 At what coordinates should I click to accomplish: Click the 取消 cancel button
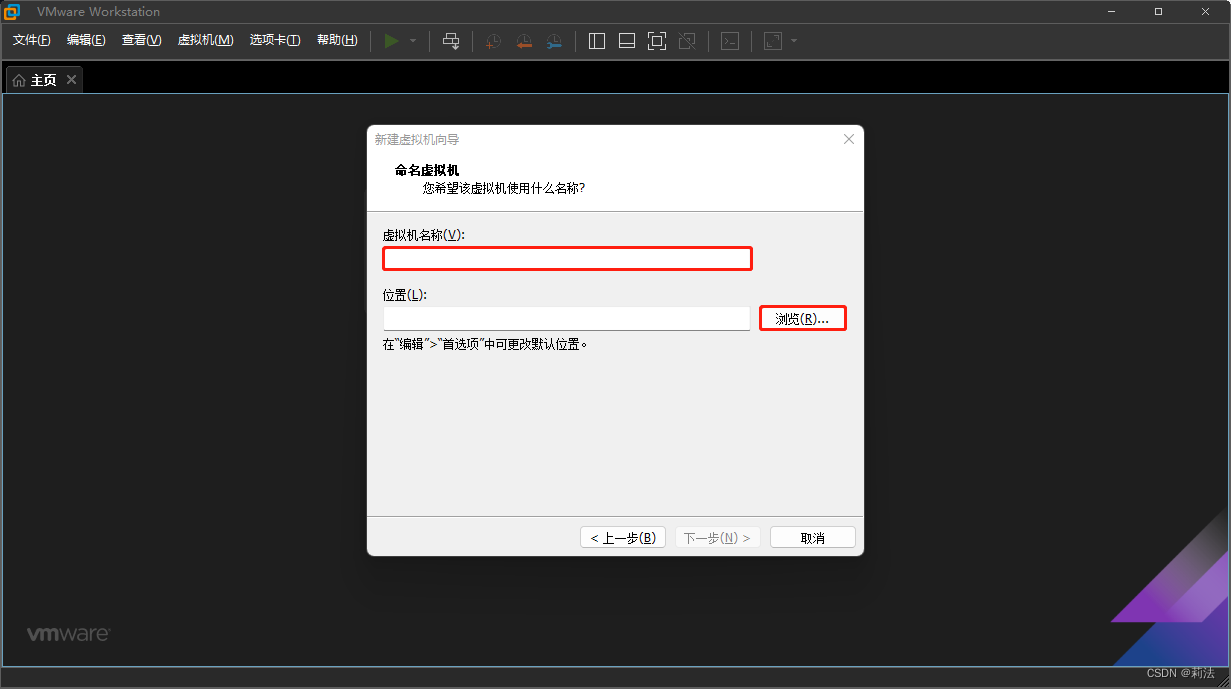(813, 538)
